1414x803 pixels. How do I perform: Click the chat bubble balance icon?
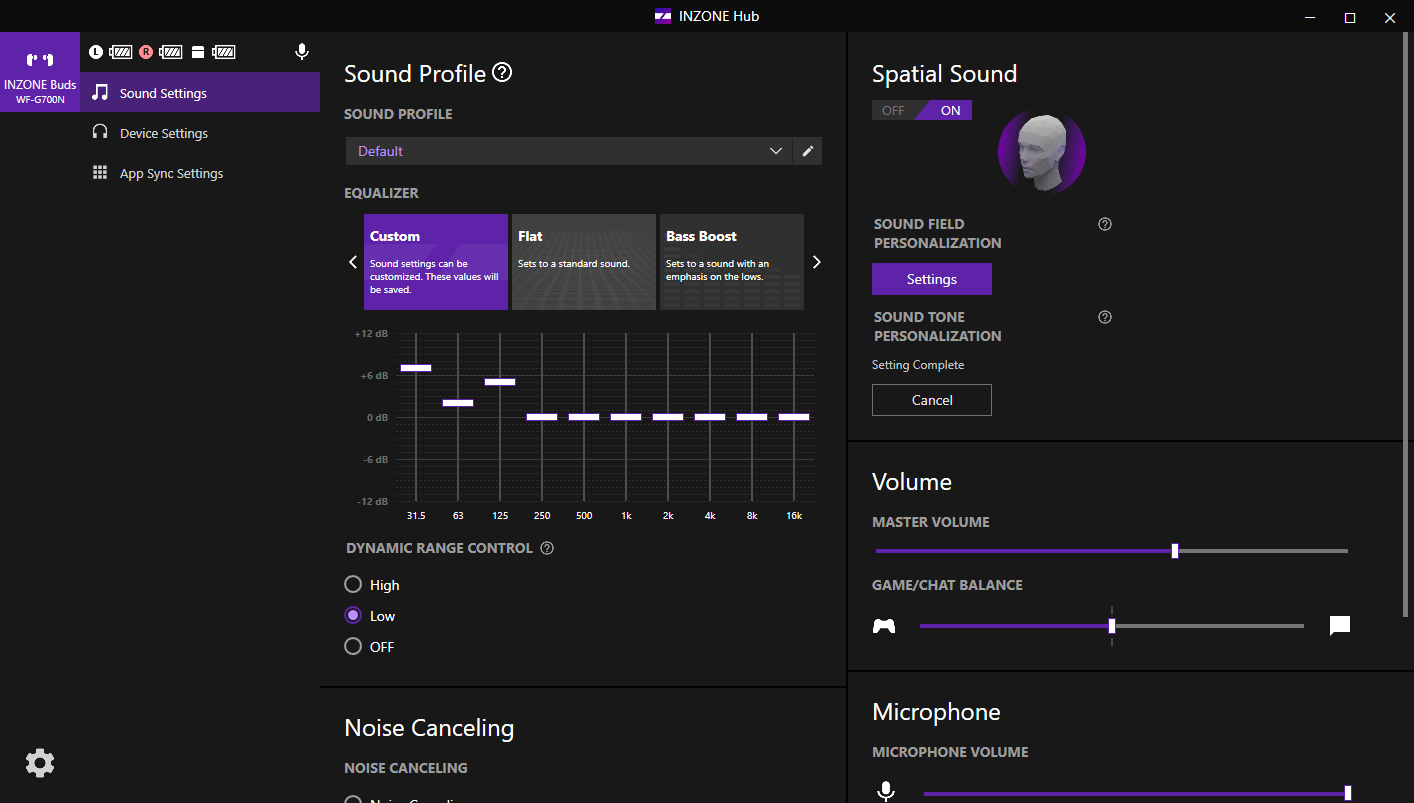(1340, 626)
